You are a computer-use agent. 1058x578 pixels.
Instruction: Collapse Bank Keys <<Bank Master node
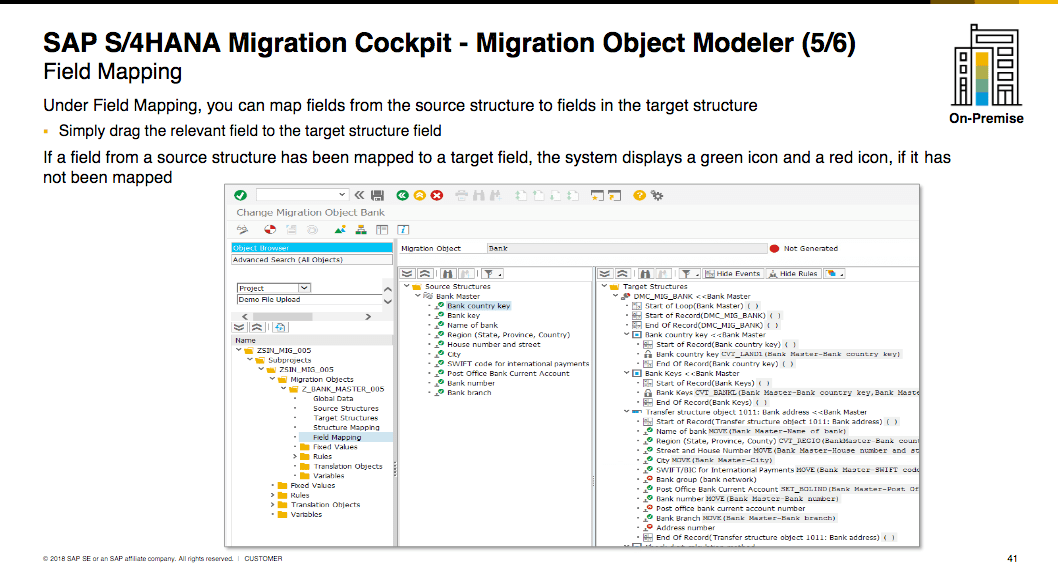[626, 374]
